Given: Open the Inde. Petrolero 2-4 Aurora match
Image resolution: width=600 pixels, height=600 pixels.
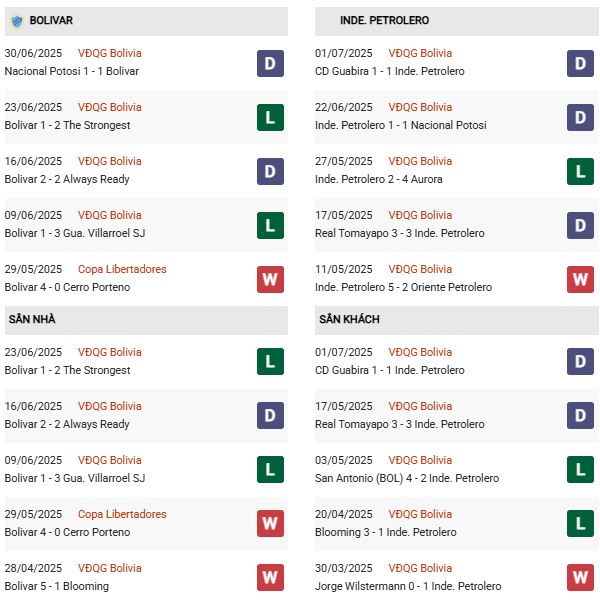Looking at the screenshot, I should tap(378, 179).
